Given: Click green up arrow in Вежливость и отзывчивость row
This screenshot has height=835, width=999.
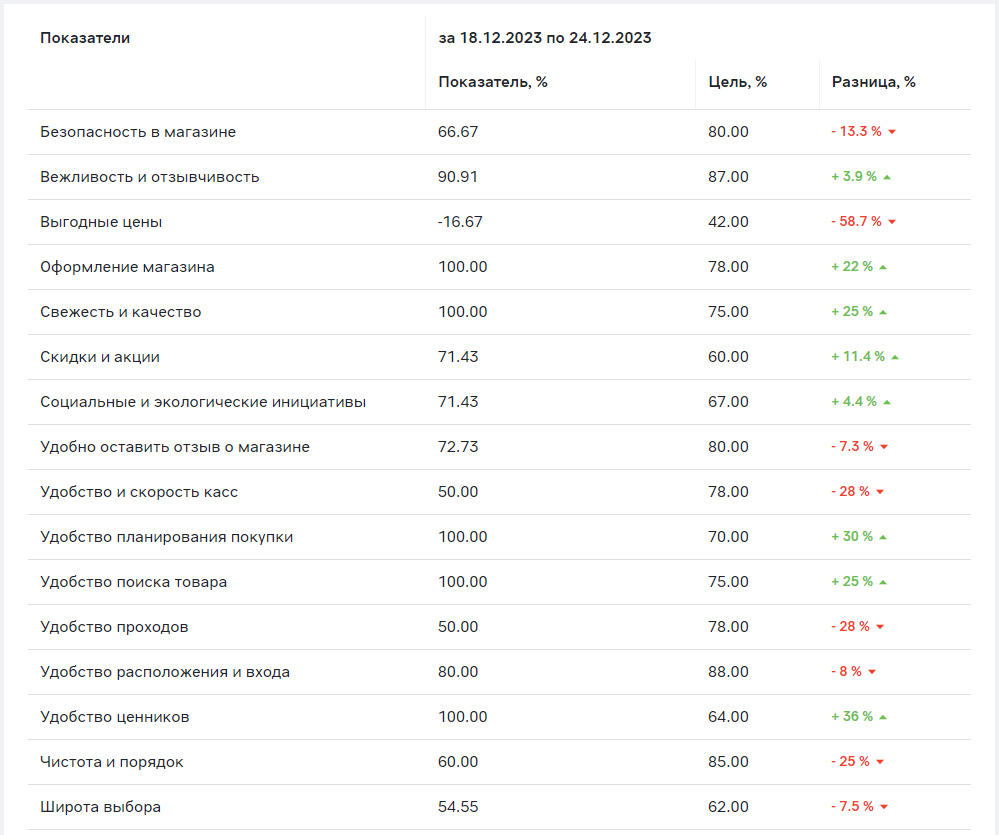Looking at the screenshot, I should (x=887, y=177).
